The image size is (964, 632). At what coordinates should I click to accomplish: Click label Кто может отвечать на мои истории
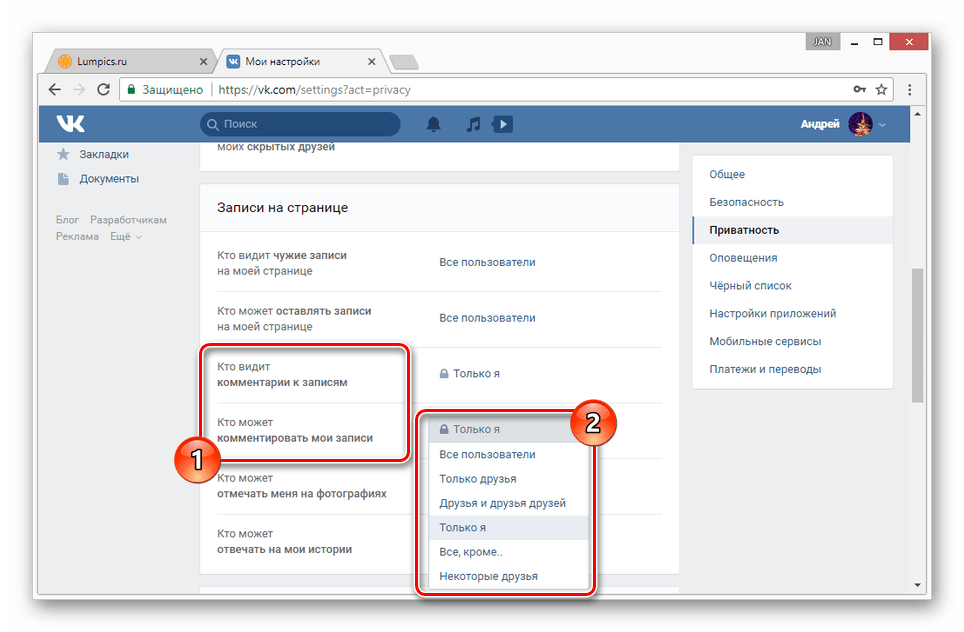pyautogui.click(x=285, y=542)
